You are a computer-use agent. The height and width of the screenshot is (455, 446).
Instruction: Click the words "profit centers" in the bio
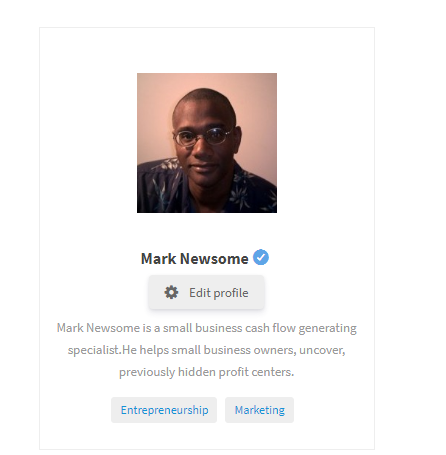pos(255,372)
